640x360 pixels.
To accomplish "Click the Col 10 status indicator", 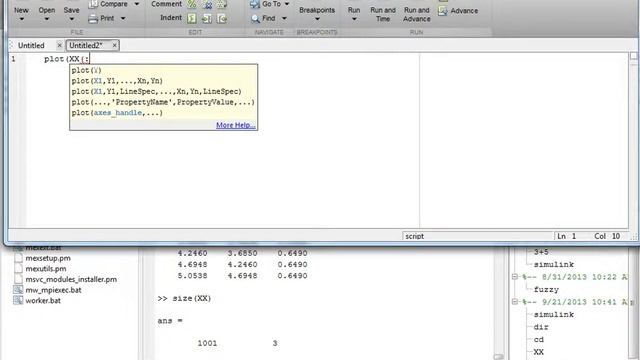I will pos(607,236).
